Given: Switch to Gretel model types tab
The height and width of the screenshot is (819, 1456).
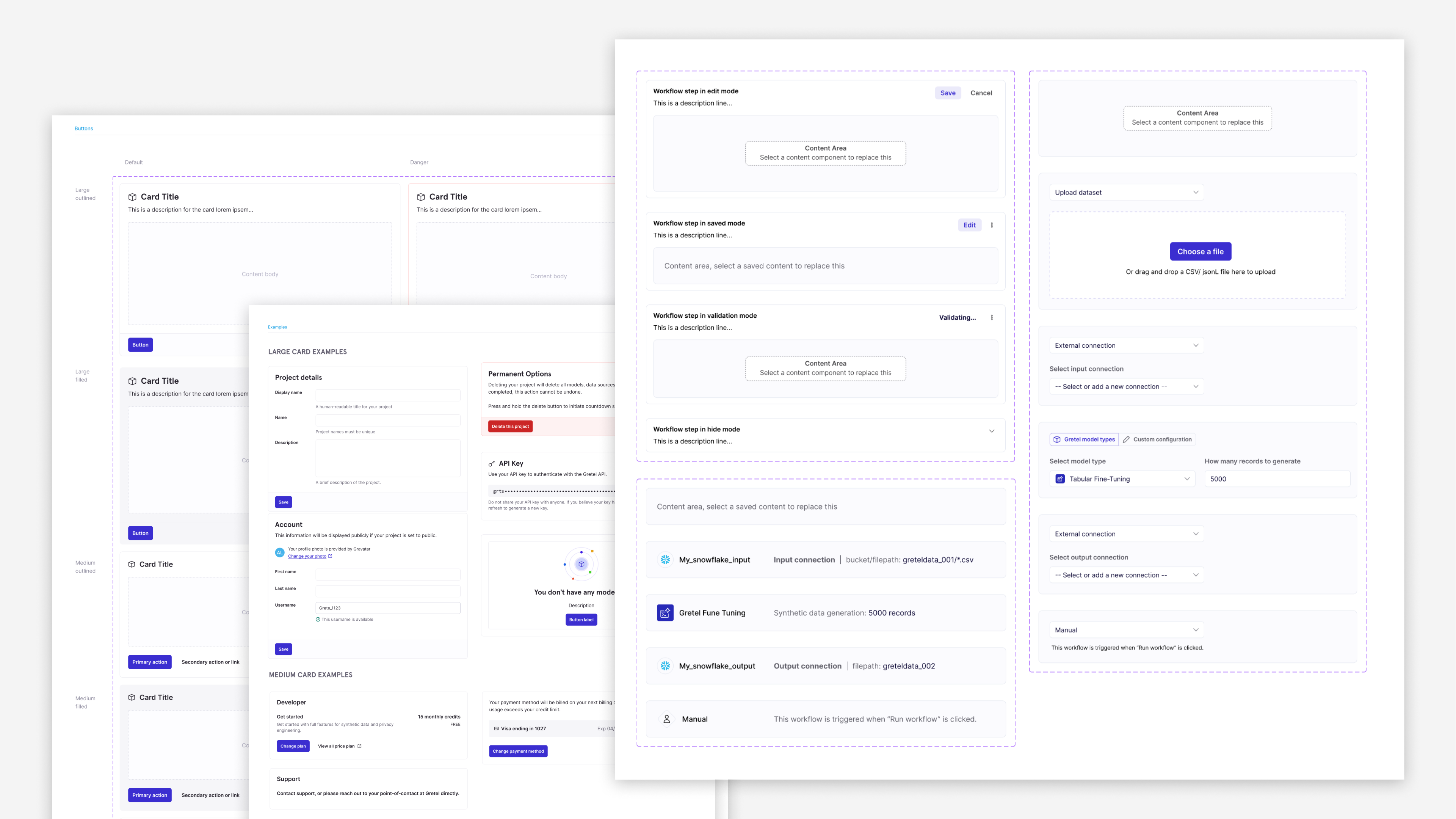Looking at the screenshot, I should coord(1084,439).
